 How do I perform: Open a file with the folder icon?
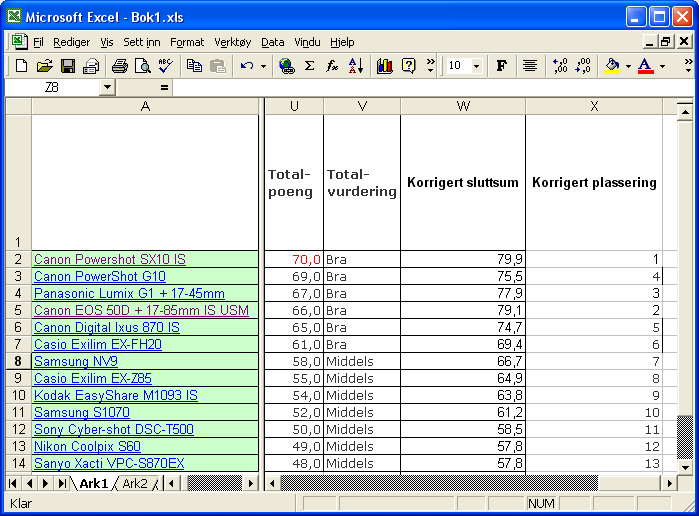pos(44,66)
